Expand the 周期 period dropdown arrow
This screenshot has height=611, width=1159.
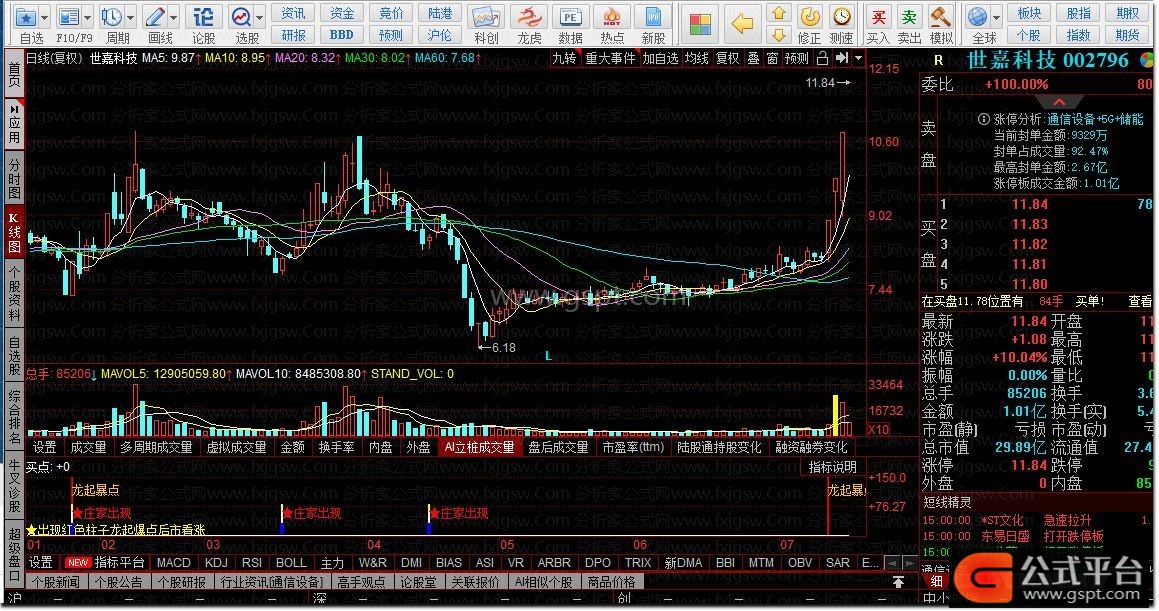(131, 17)
